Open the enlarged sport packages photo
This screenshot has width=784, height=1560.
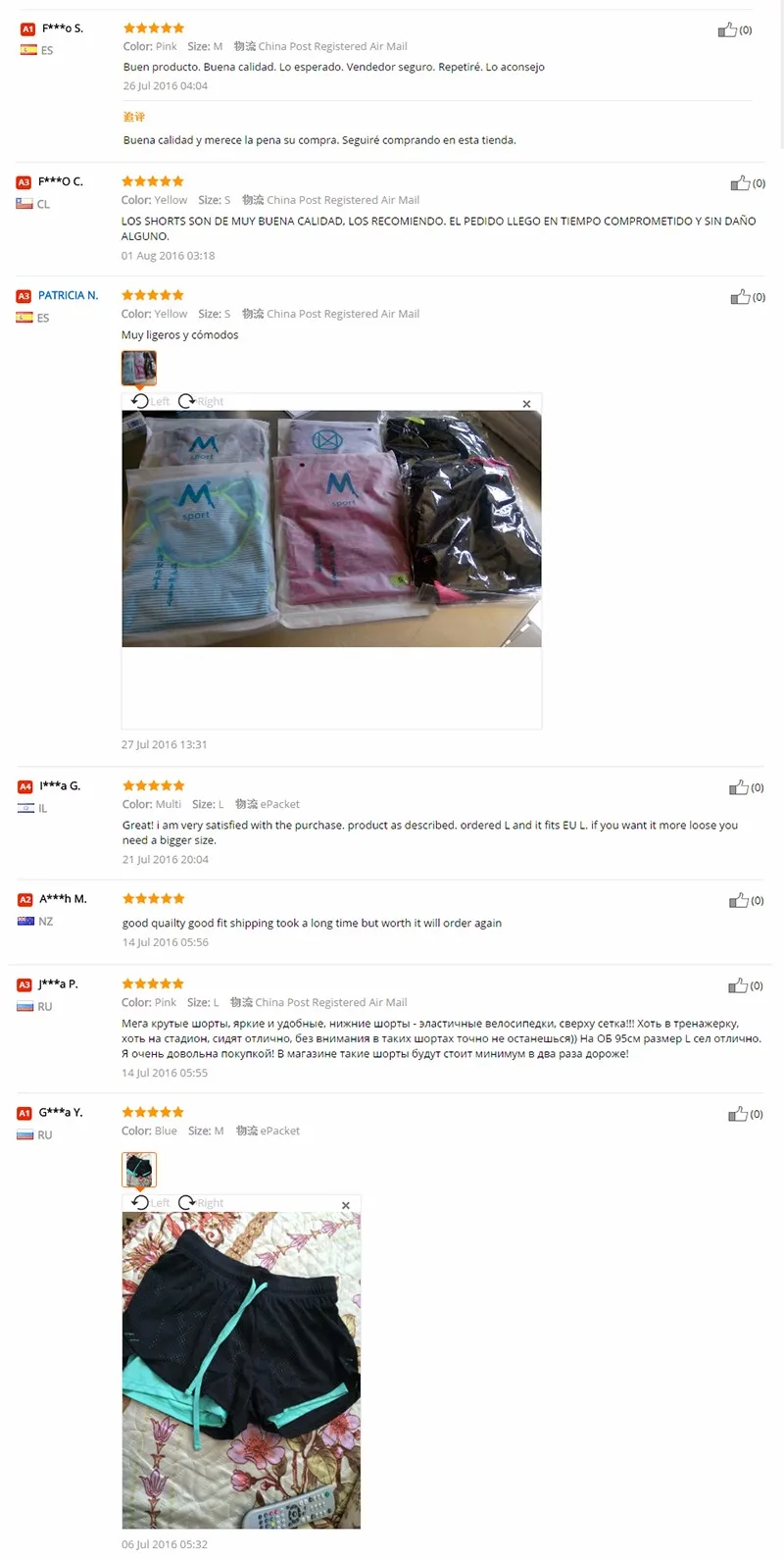tap(331, 528)
